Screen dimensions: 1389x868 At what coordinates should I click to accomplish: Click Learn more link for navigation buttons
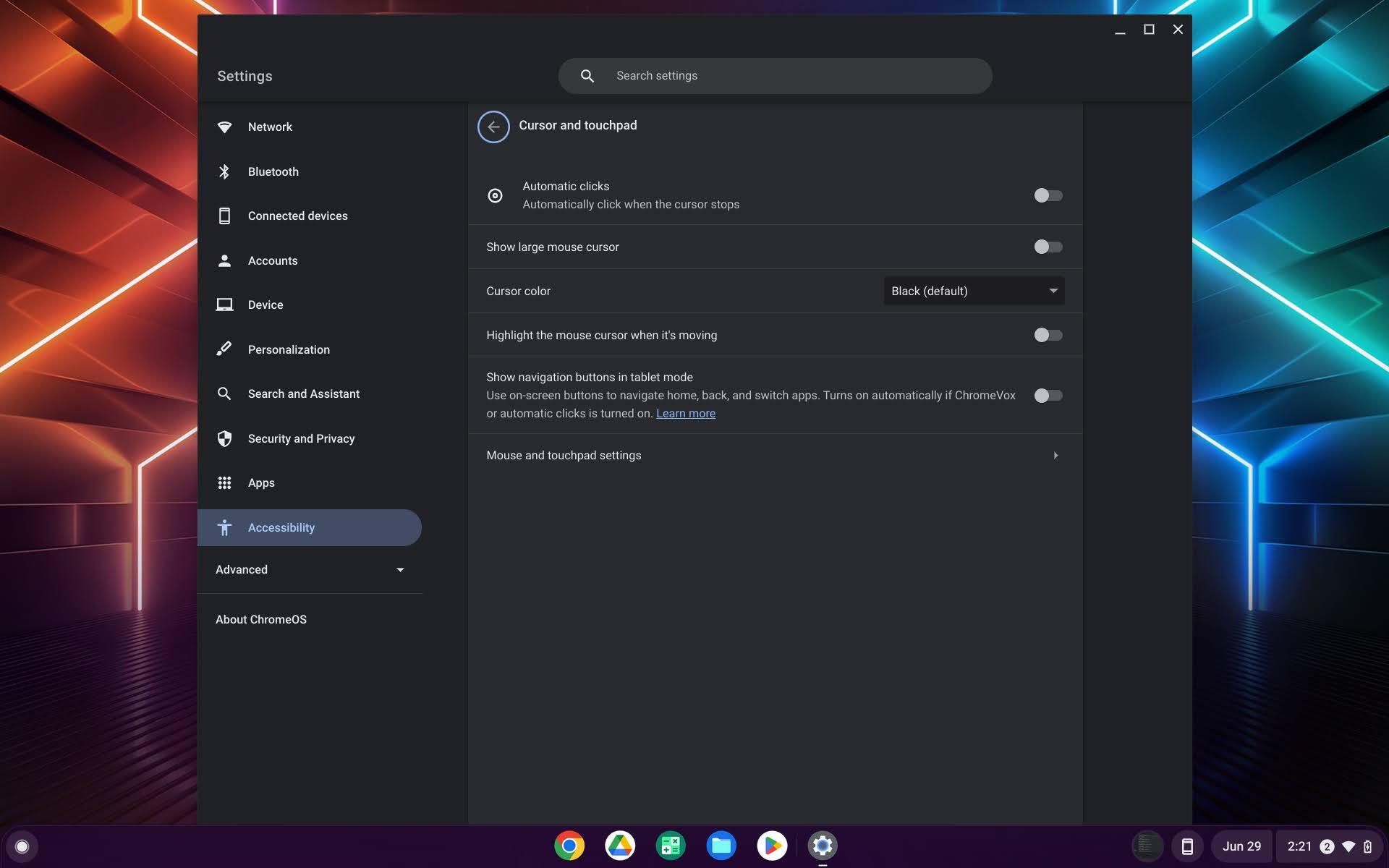pyautogui.click(x=685, y=413)
